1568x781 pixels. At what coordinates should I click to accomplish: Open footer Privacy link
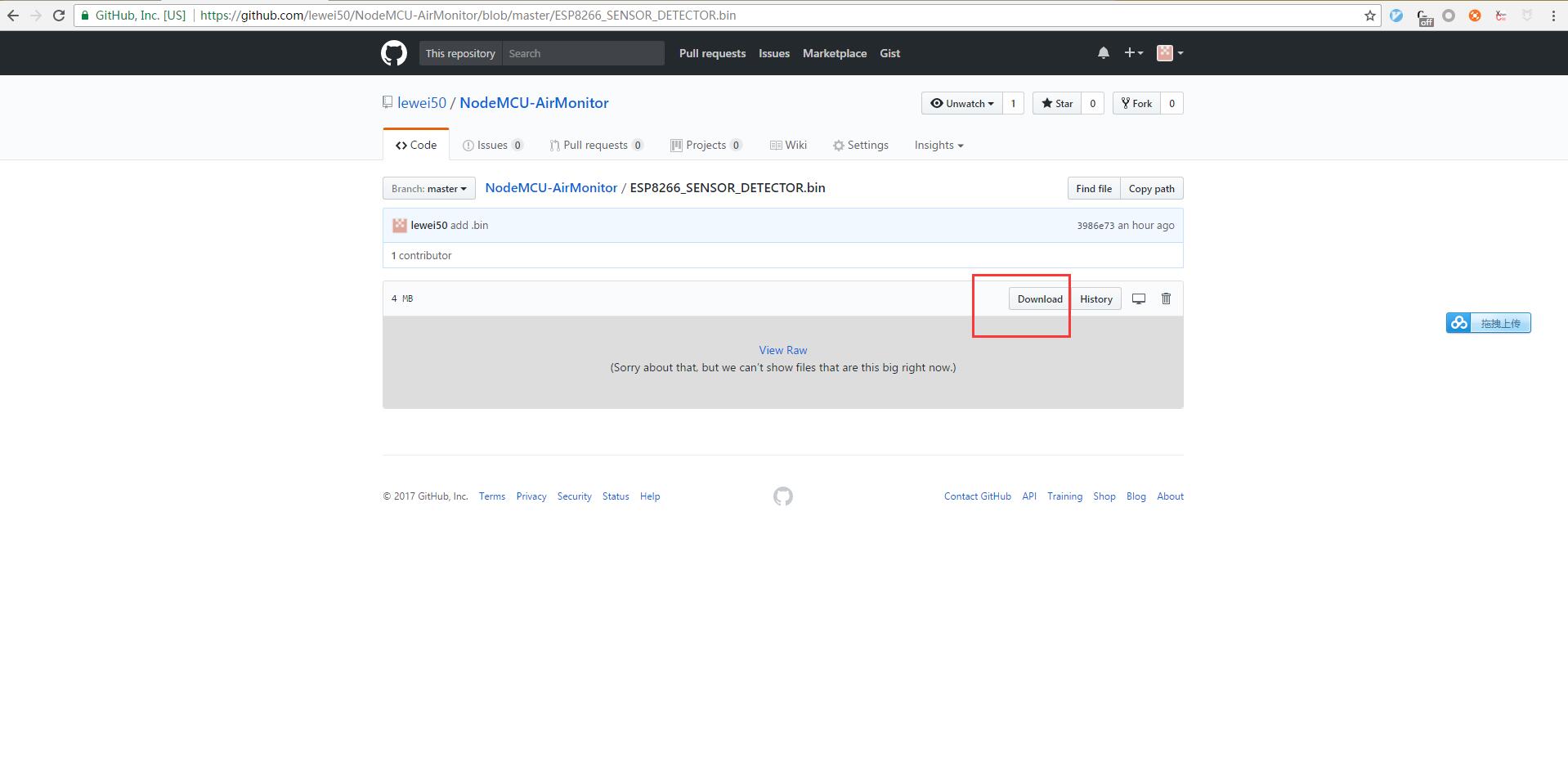click(x=531, y=496)
